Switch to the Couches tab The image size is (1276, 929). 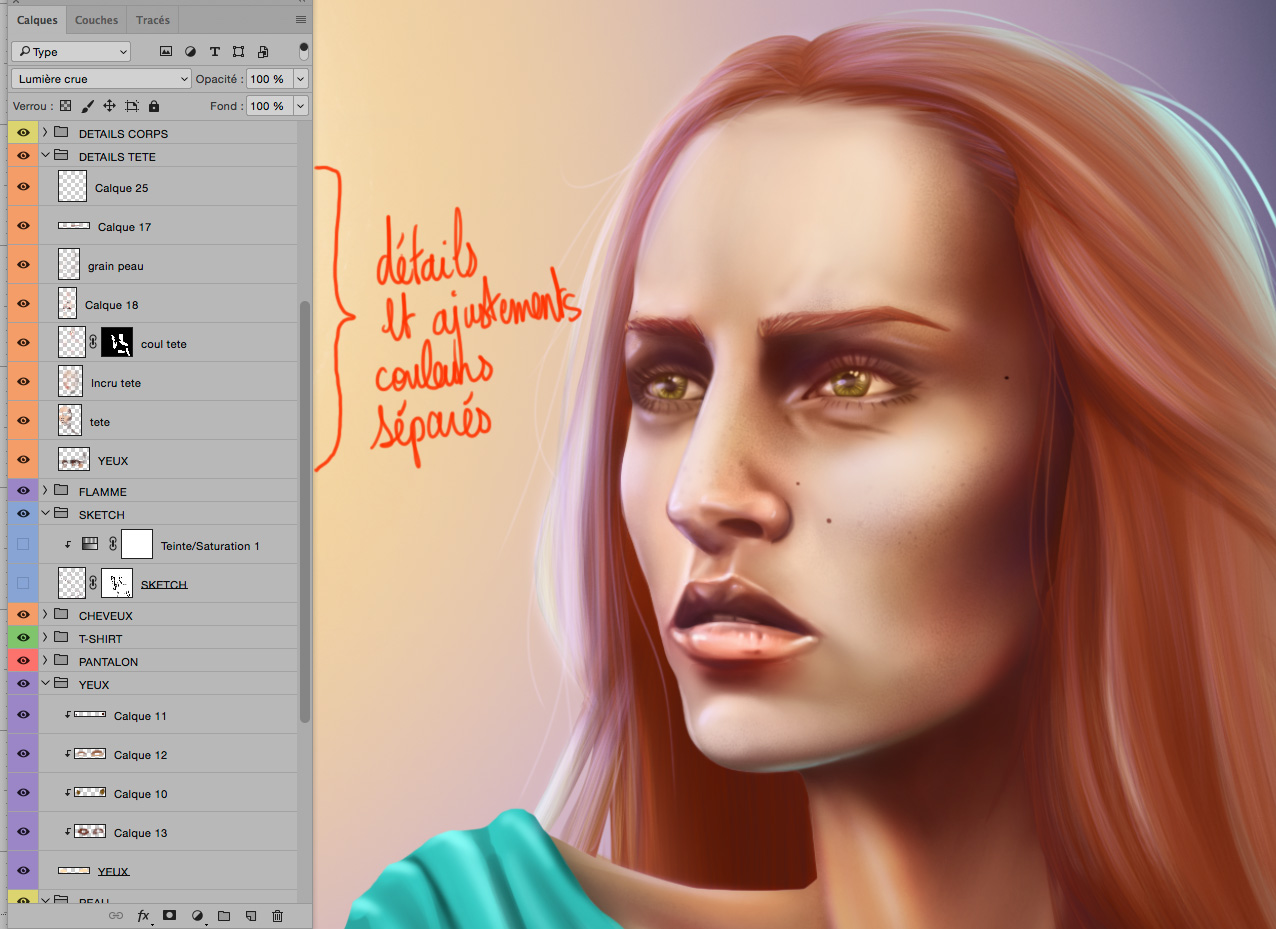click(x=97, y=20)
